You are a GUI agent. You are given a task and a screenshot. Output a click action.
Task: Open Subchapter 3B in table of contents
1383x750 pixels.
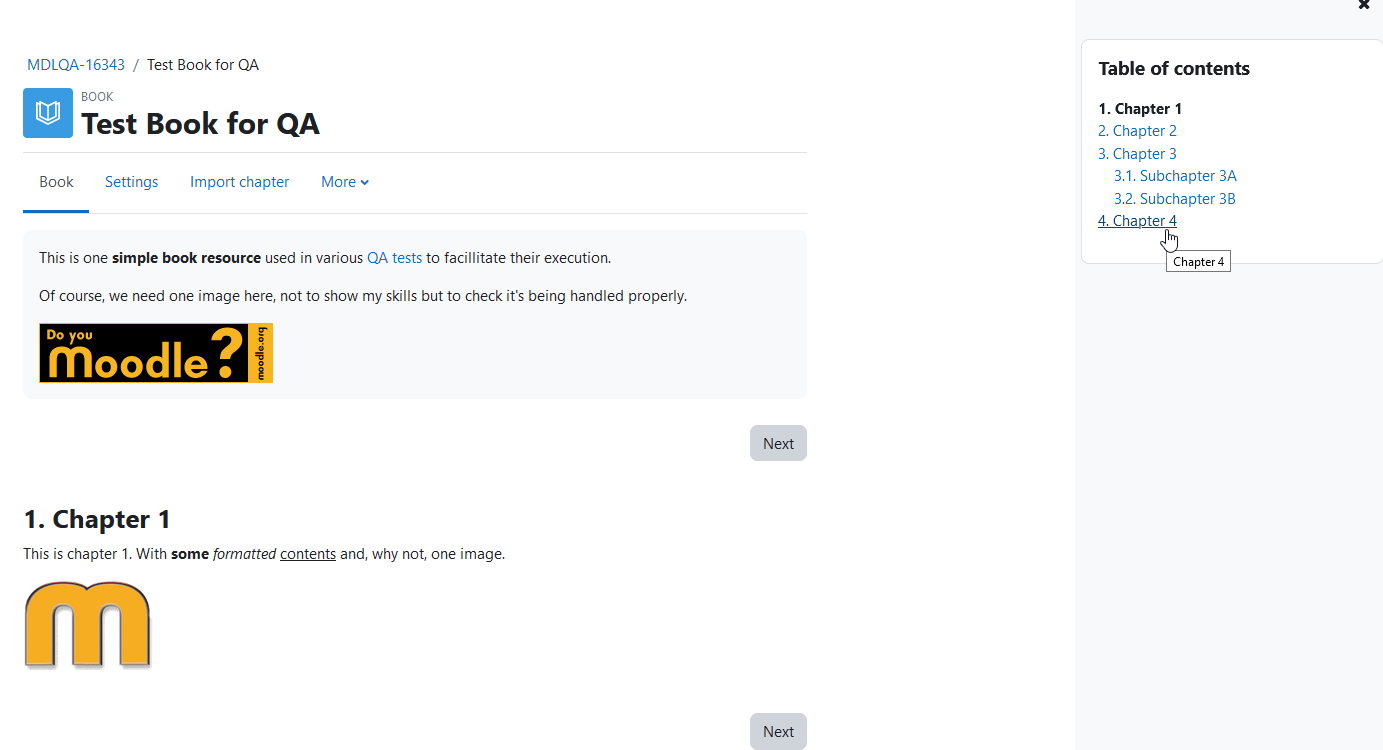[x=1175, y=199]
